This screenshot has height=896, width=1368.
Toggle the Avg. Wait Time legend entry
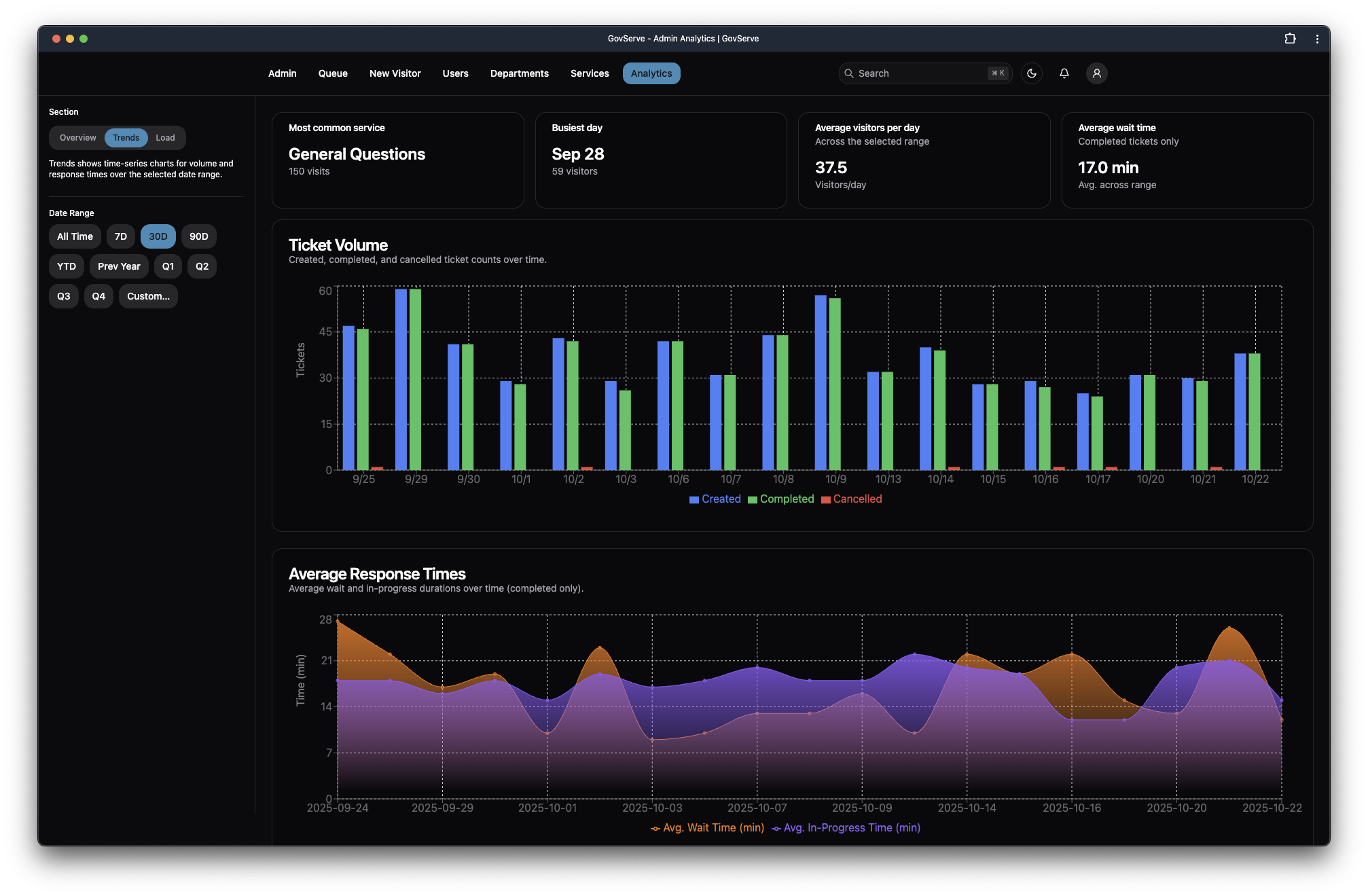707,827
